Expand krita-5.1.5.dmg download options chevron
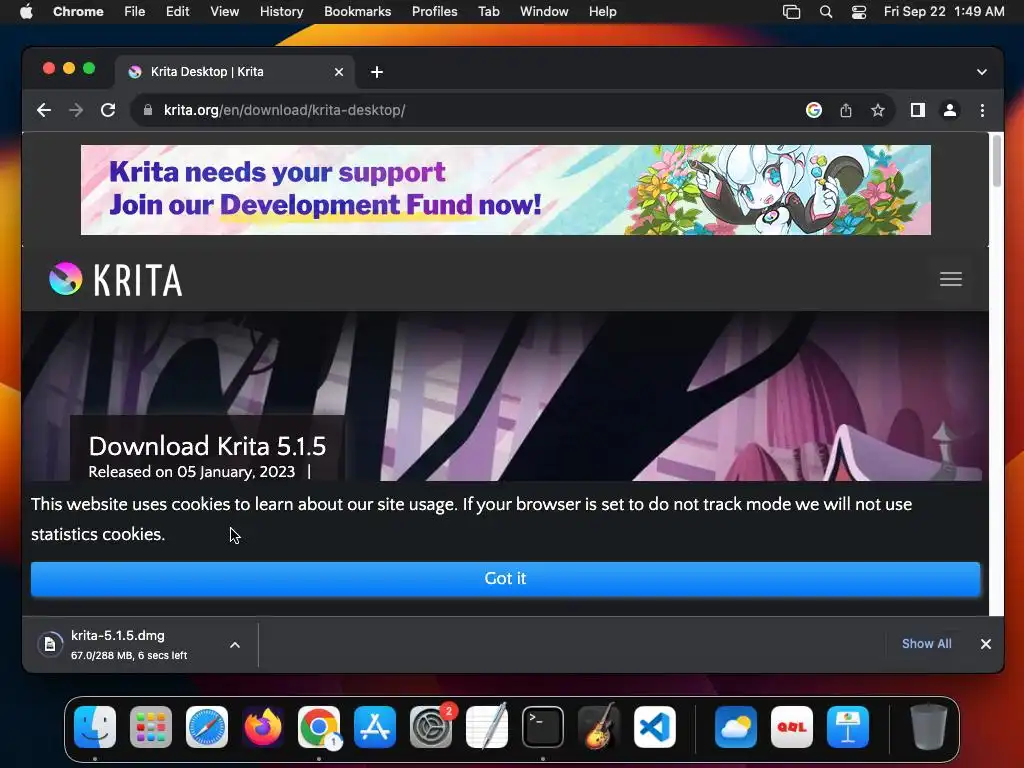This screenshot has width=1024, height=768. pyautogui.click(x=235, y=645)
